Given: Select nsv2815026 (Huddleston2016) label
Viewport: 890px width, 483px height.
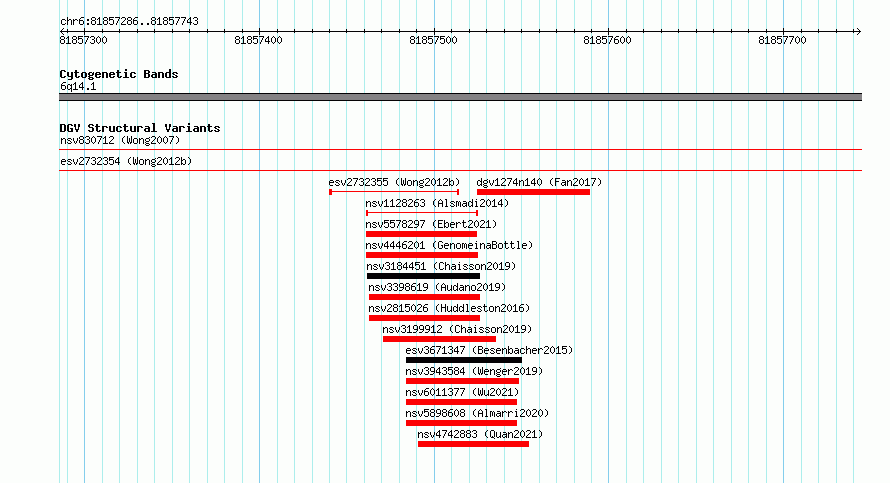Looking at the screenshot, I should pos(449,308).
